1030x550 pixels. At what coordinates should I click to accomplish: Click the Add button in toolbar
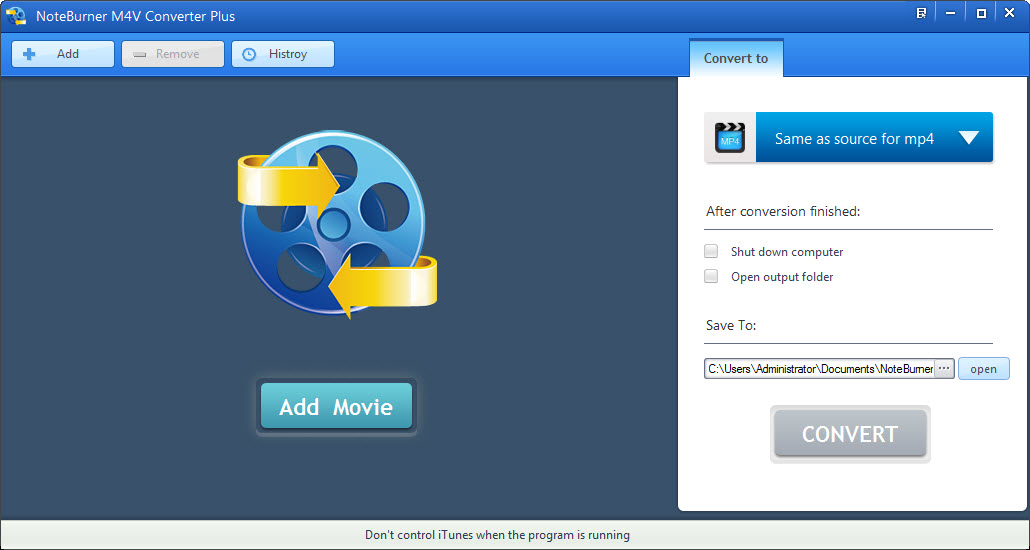tap(63, 54)
